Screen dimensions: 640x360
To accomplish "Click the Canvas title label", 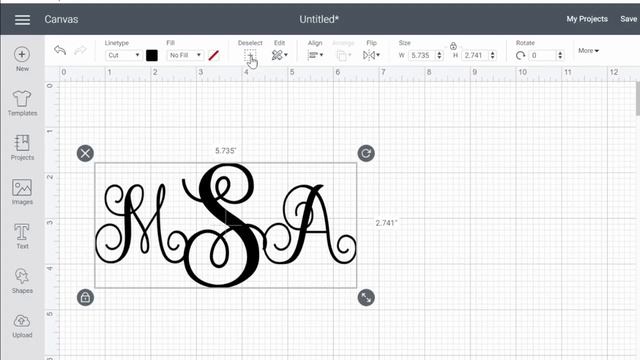I will pyautogui.click(x=61, y=19).
